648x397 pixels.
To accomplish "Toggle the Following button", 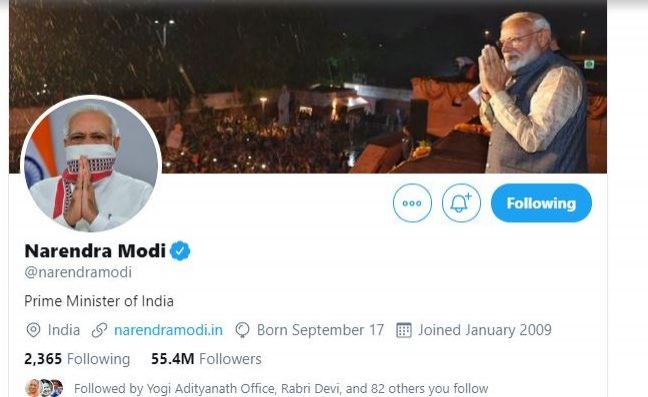I will coord(541,203).
